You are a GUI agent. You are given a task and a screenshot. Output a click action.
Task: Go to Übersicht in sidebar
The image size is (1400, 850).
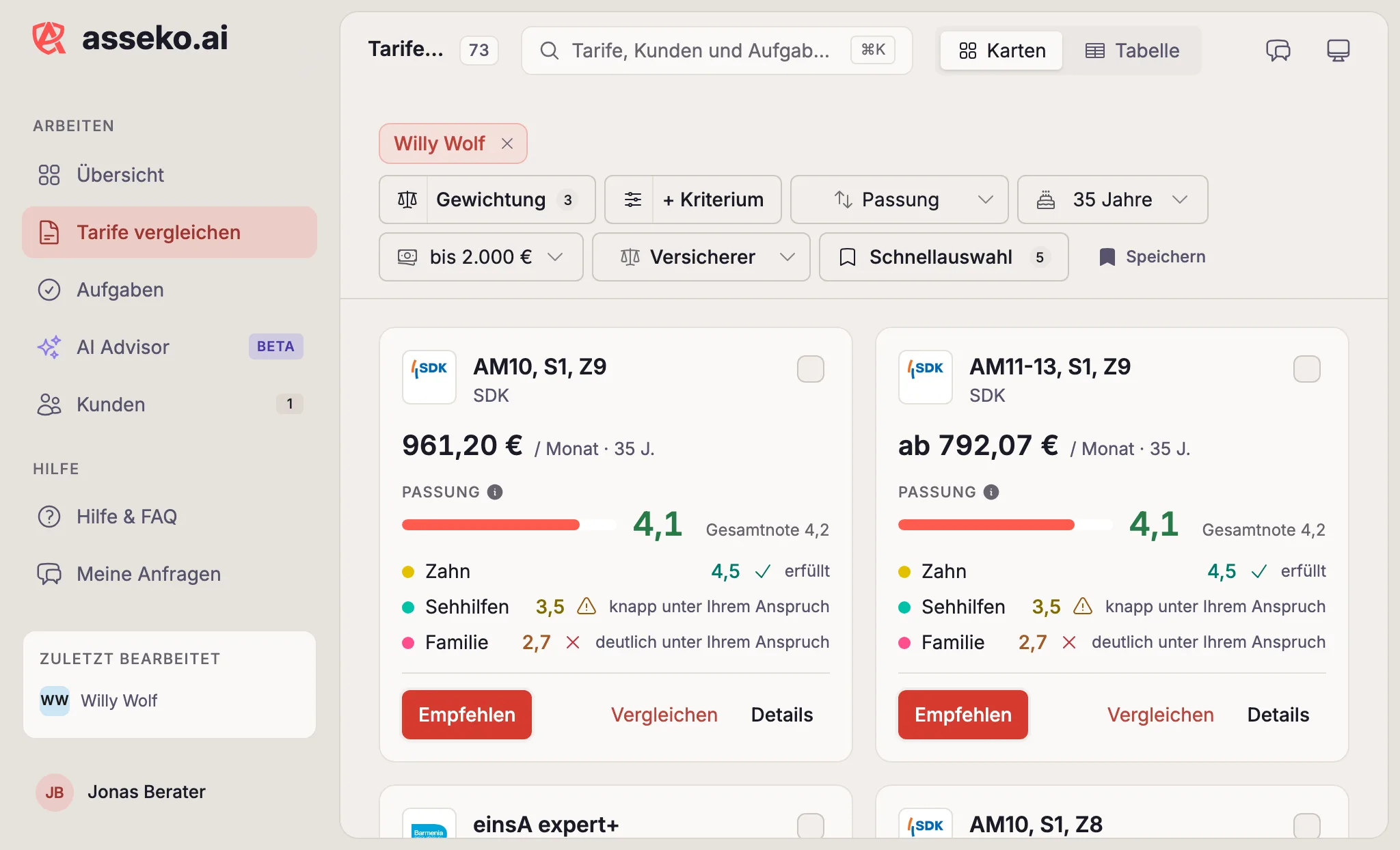coord(170,175)
